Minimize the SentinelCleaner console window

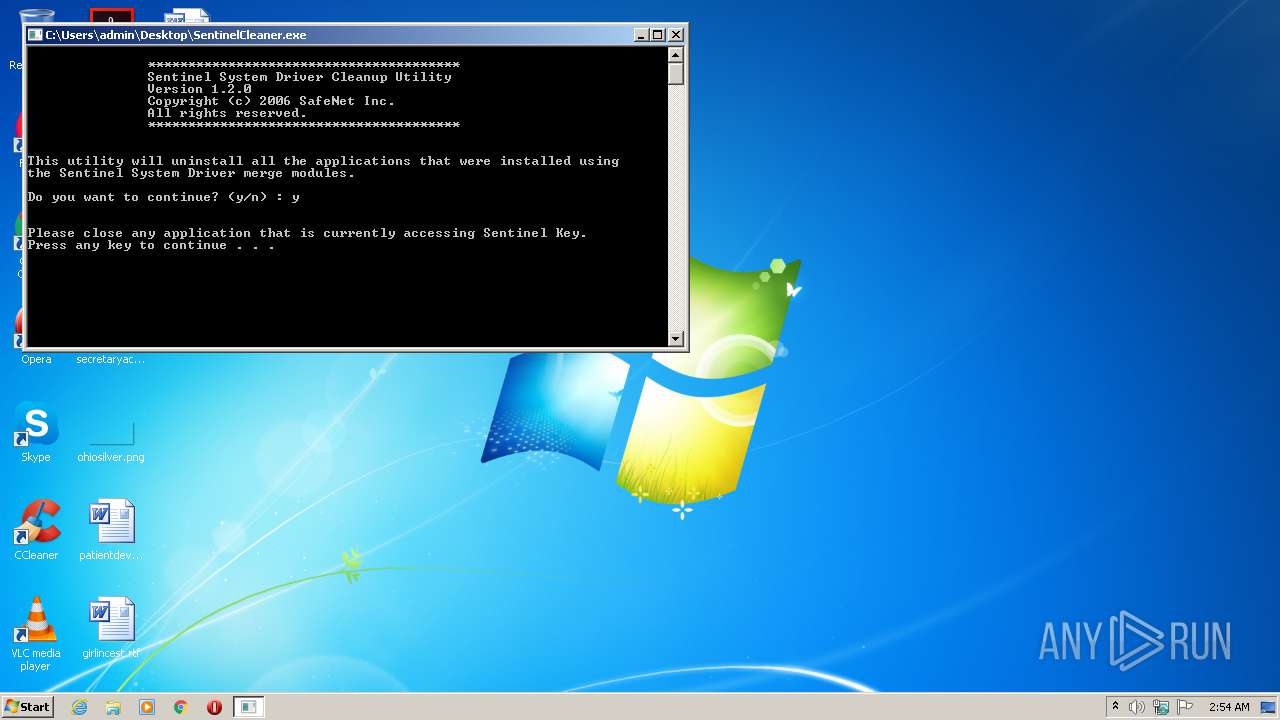pyautogui.click(x=641, y=35)
